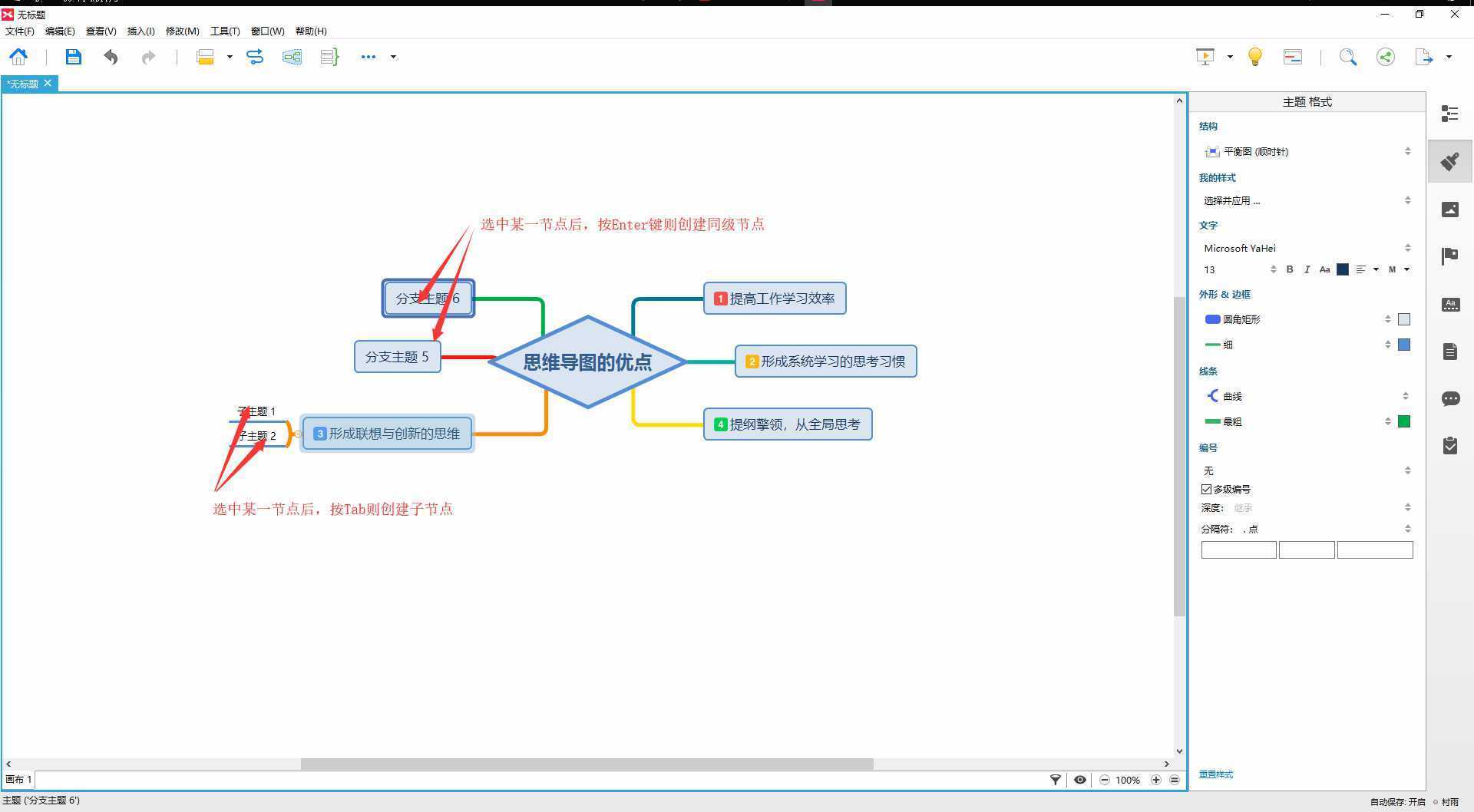Click the 重置样式 link
The height and width of the screenshot is (812, 1474).
1216,774
